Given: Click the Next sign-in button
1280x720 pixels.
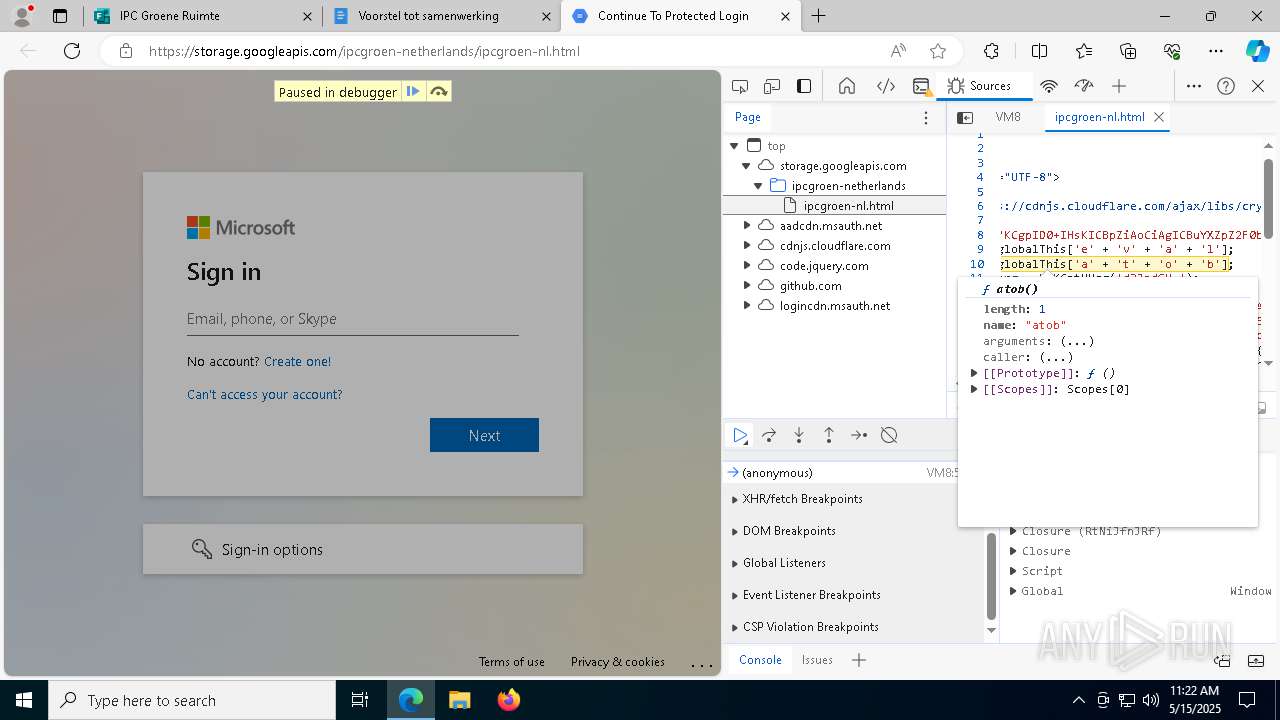Looking at the screenshot, I should (484, 435).
